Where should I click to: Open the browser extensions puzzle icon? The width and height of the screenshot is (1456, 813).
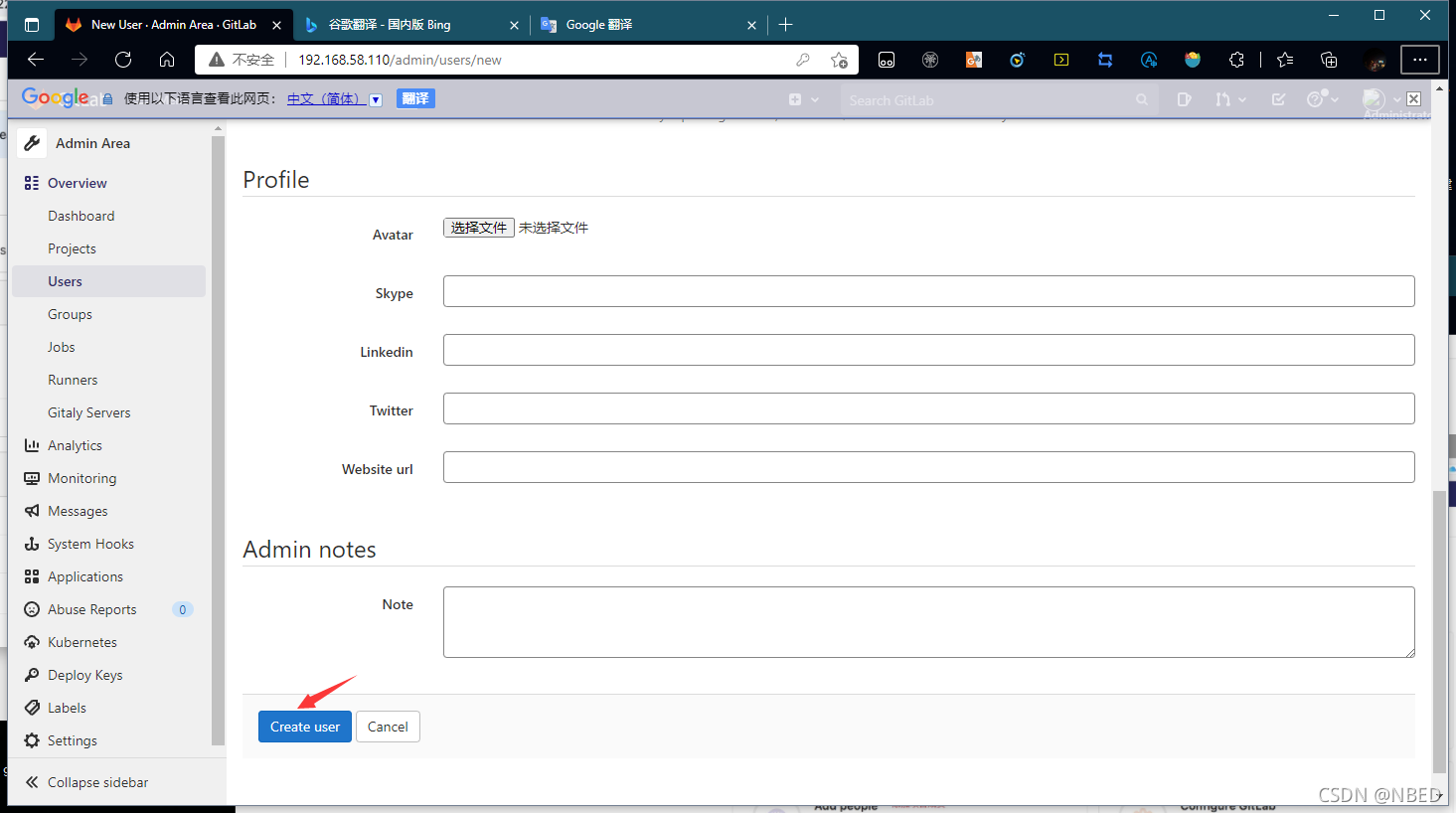click(1236, 60)
